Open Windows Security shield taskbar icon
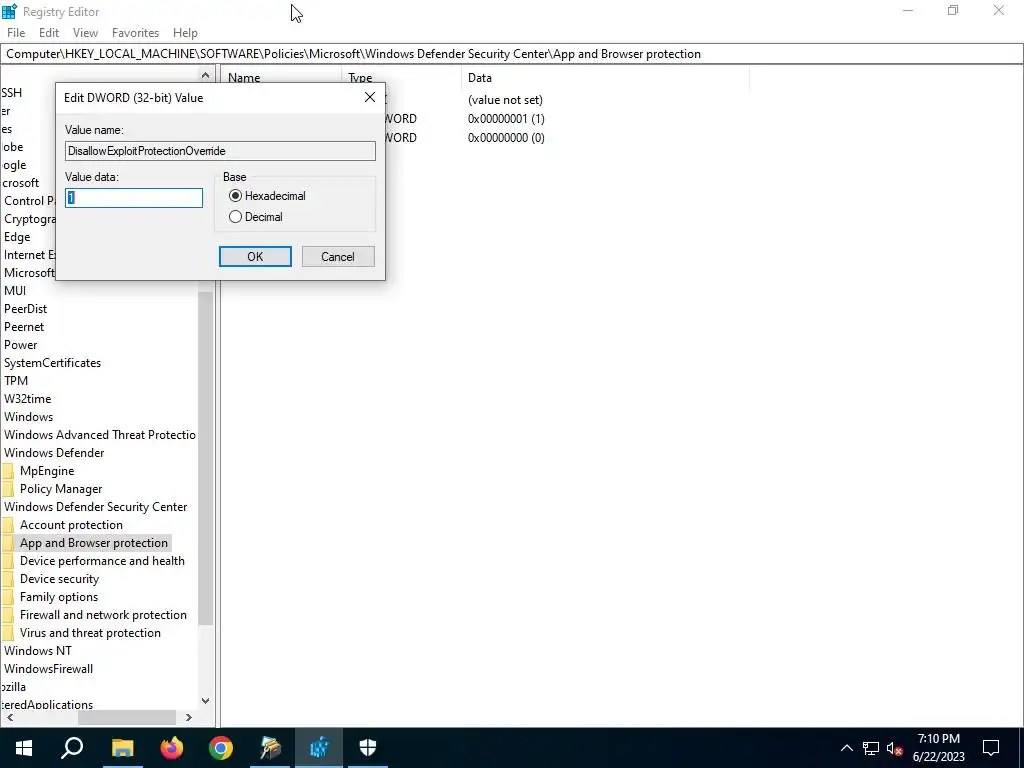 click(x=368, y=748)
